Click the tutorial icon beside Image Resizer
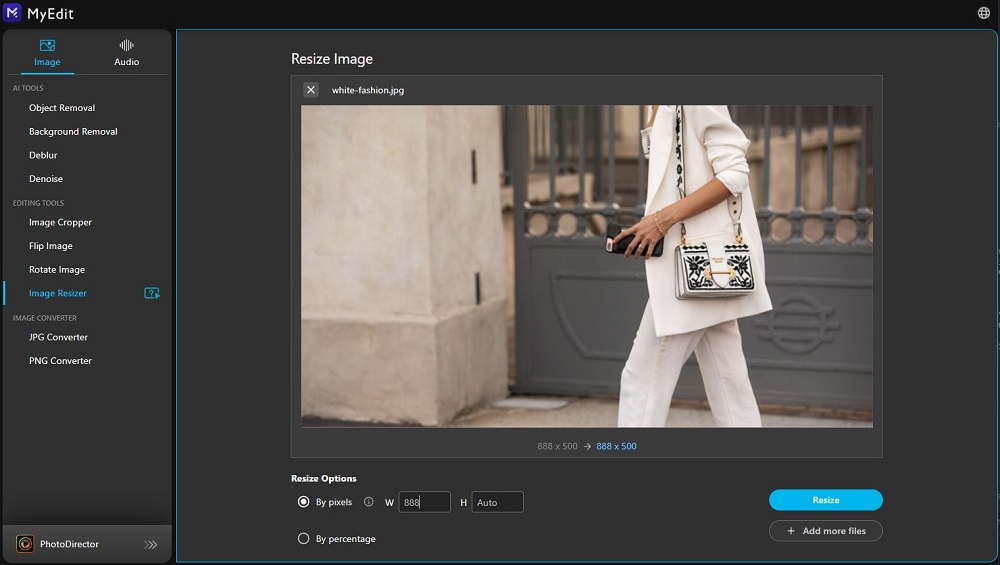This screenshot has height=565, width=1000. 152,293
